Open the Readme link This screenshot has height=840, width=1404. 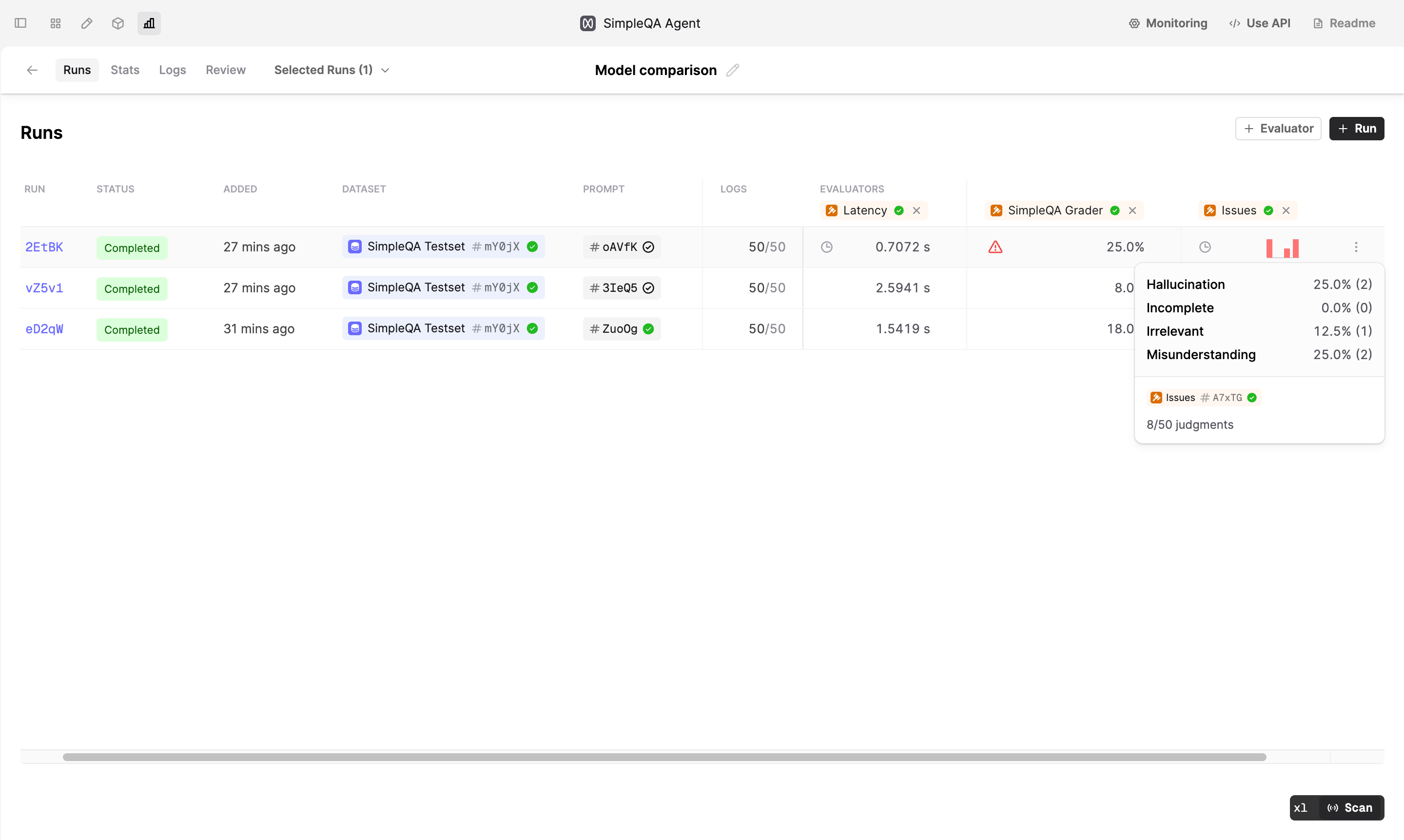pyautogui.click(x=1344, y=23)
